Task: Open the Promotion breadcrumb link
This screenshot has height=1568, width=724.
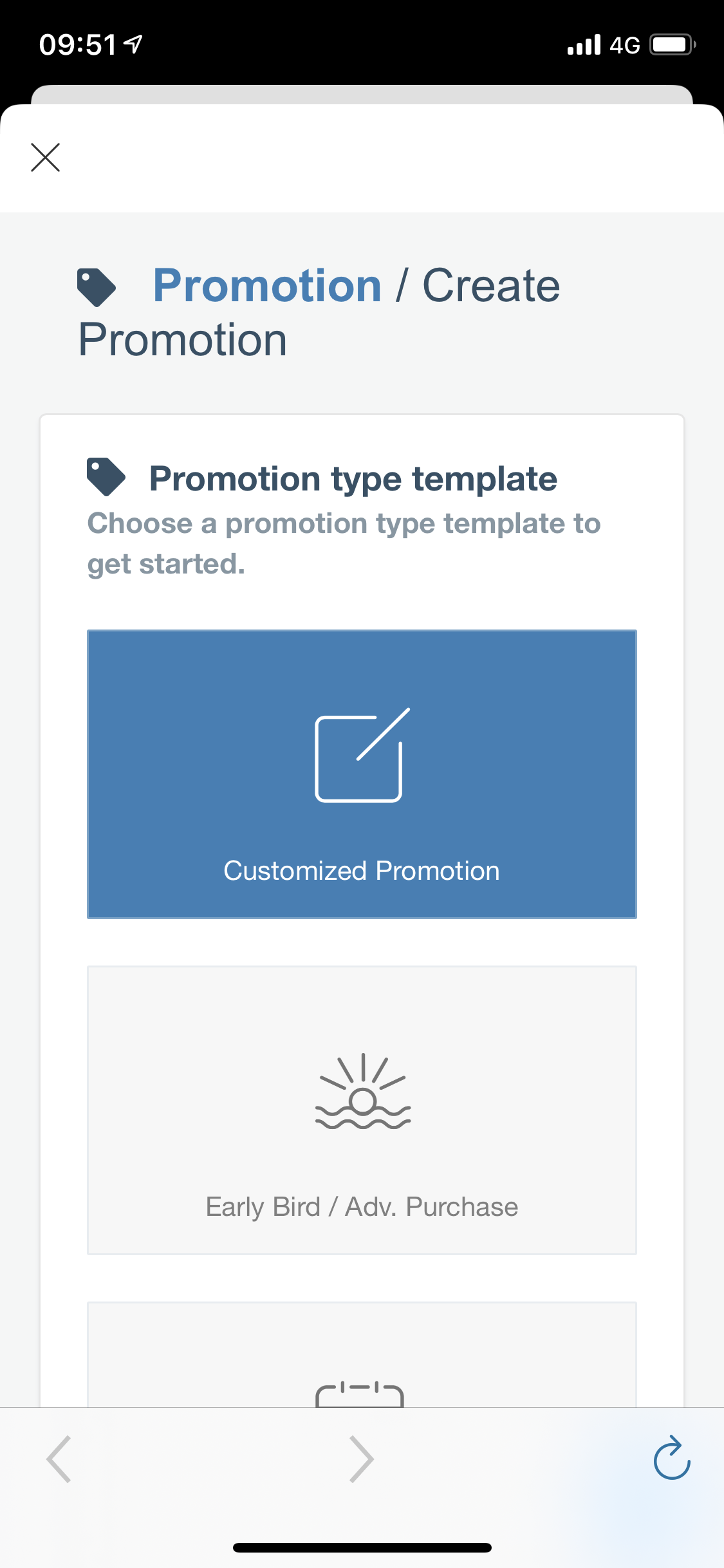Action: click(x=267, y=286)
